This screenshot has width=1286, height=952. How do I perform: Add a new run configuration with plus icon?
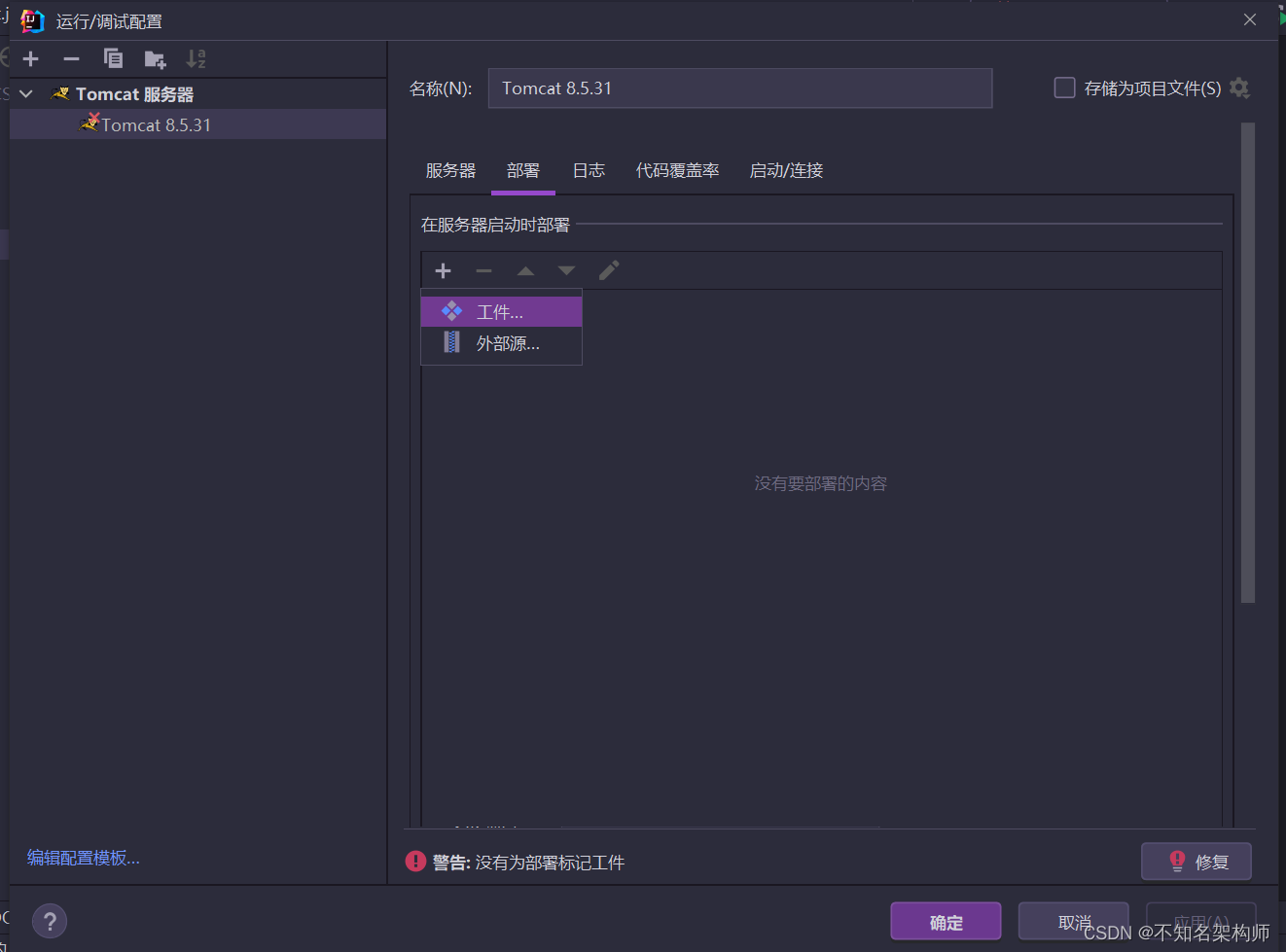tap(30, 58)
